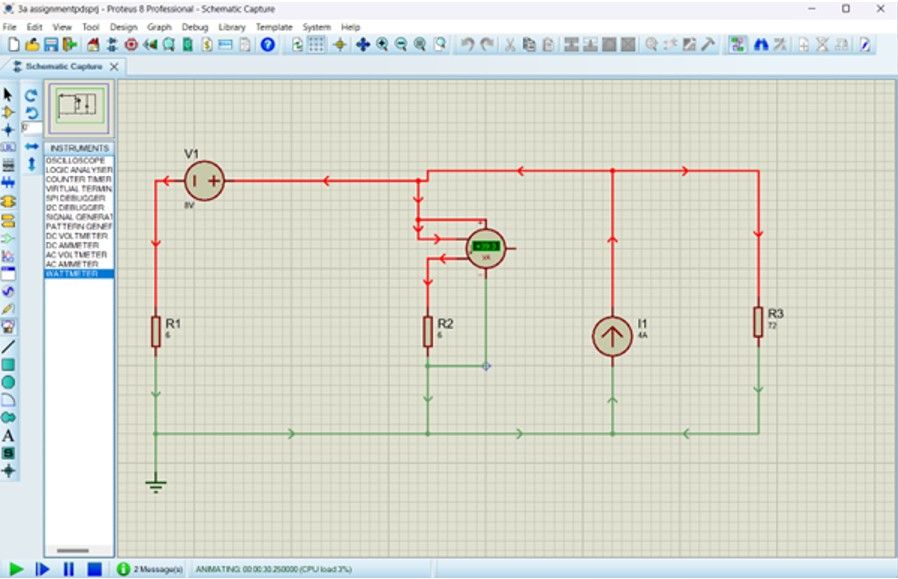
Task: Select the Selection Mode arrow tool
Action: point(8,94)
